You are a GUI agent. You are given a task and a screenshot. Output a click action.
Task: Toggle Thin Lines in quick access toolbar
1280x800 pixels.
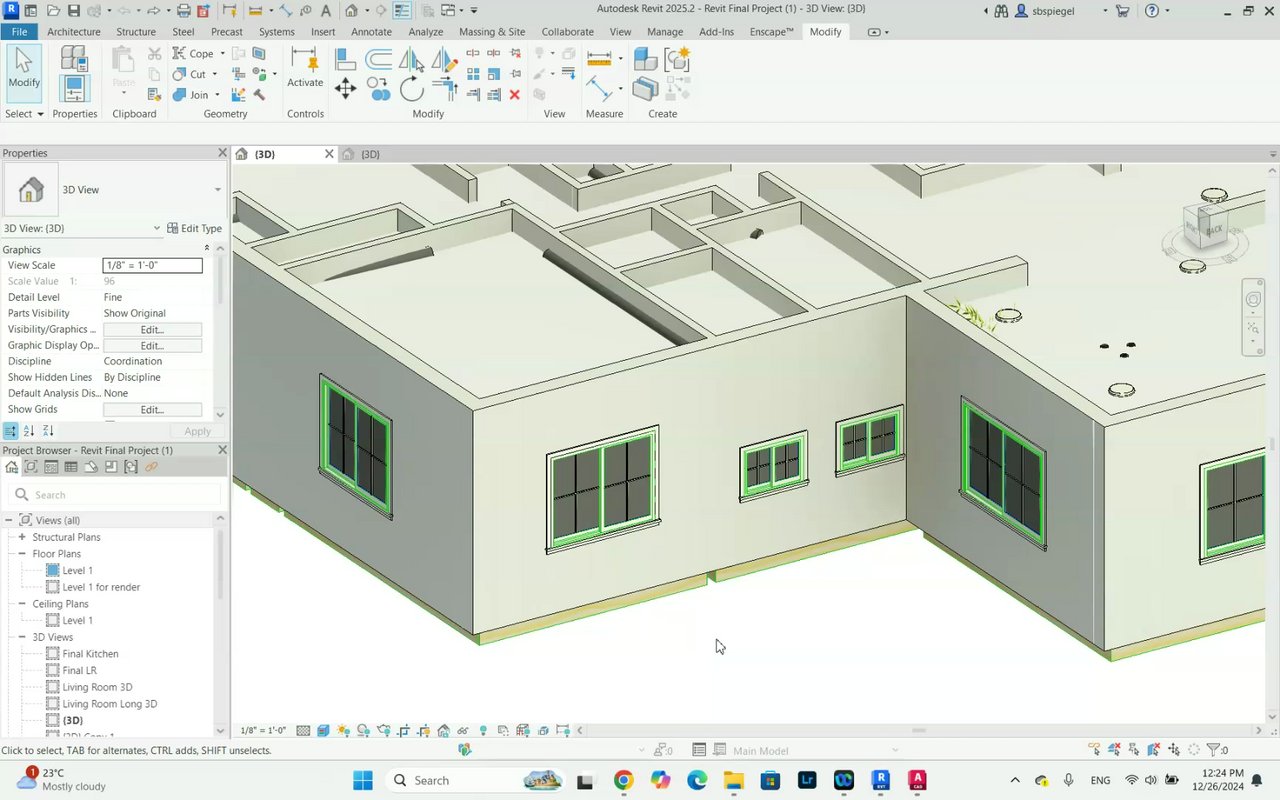click(x=401, y=11)
